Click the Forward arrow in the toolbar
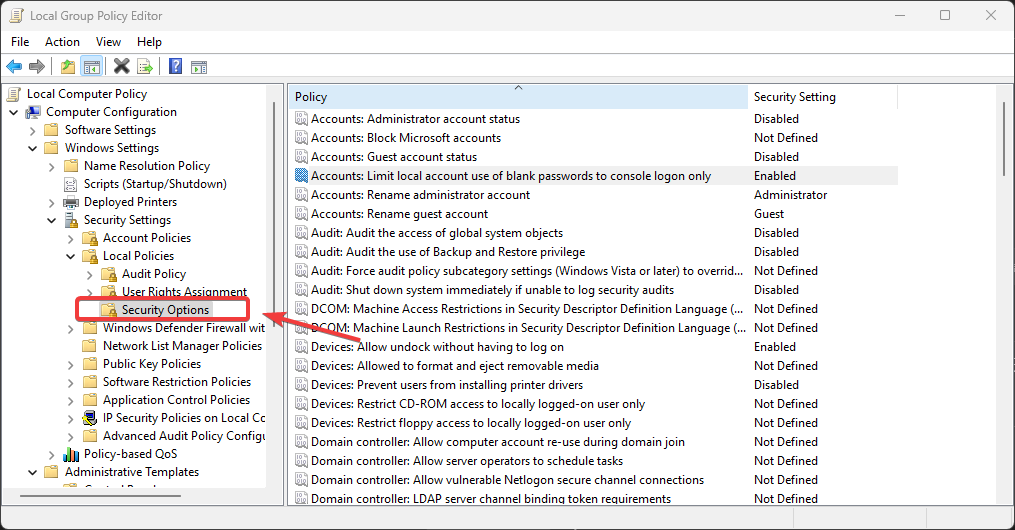The image size is (1015, 530). coord(37,67)
